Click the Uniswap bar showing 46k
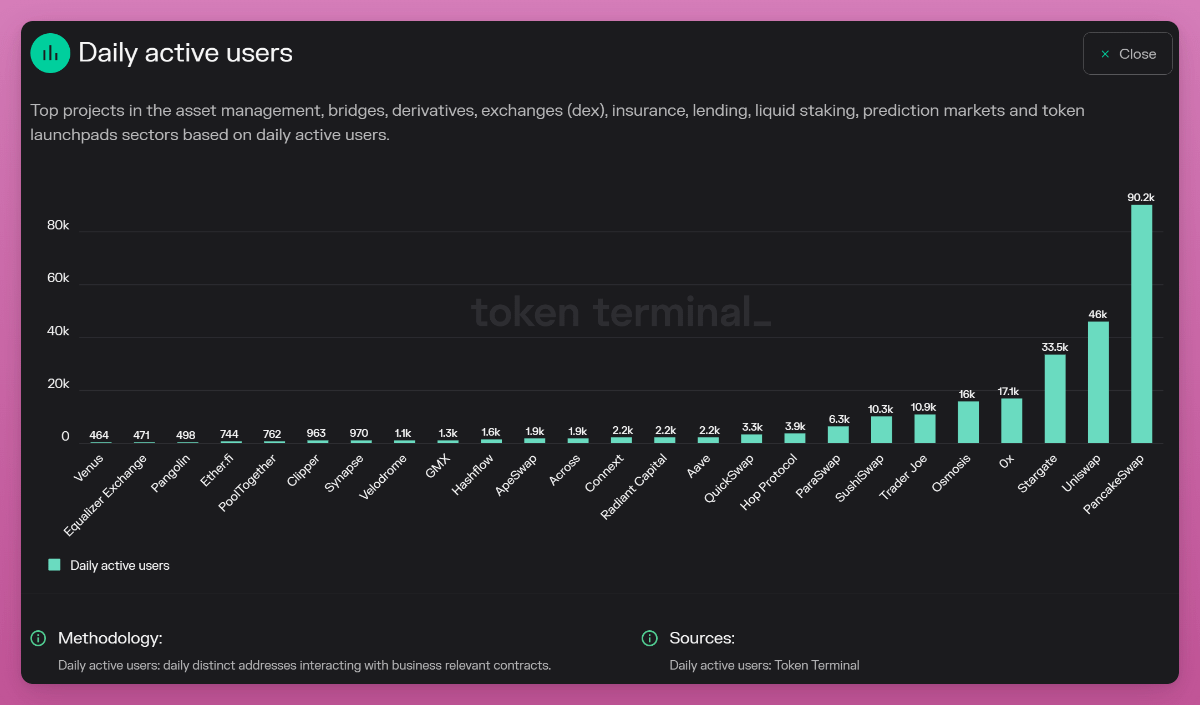1200x705 pixels. click(1098, 382)
